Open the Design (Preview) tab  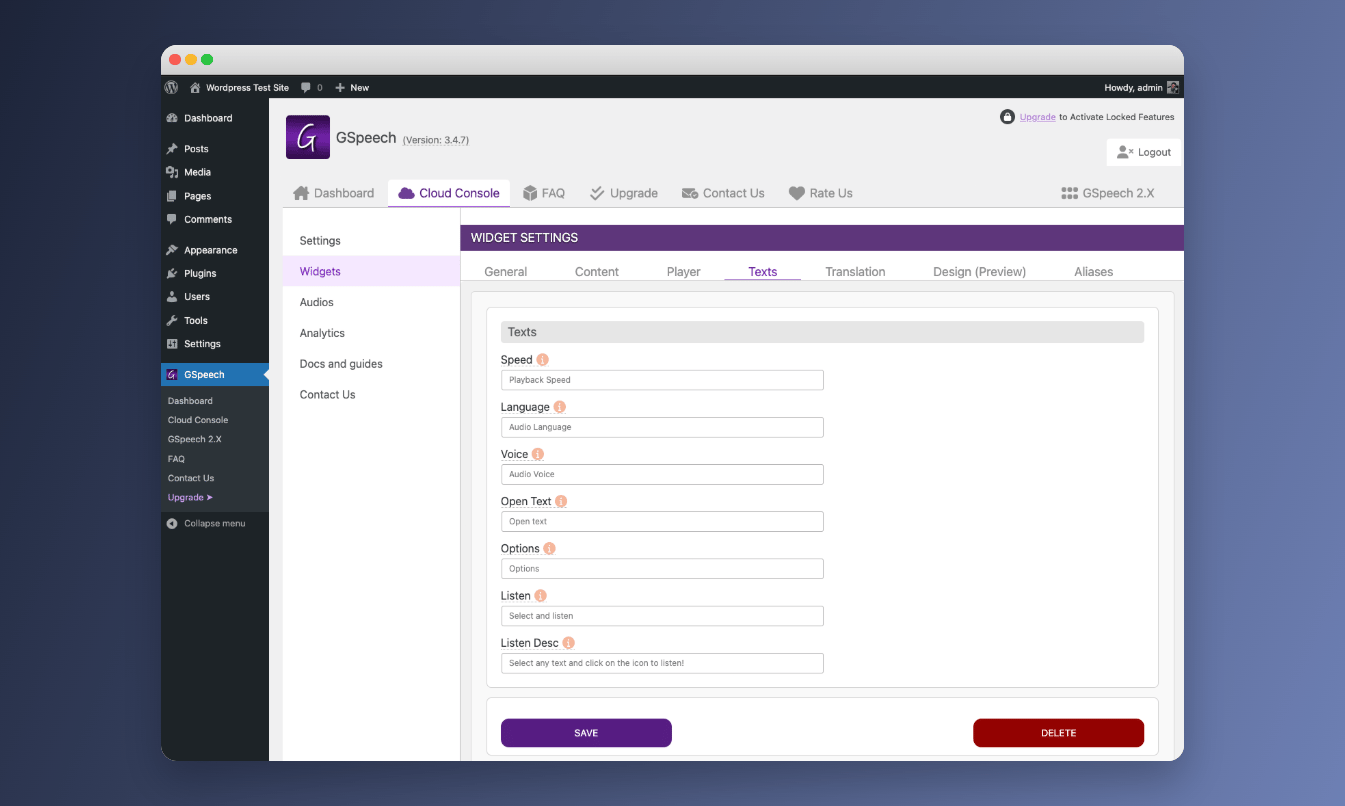979,271
